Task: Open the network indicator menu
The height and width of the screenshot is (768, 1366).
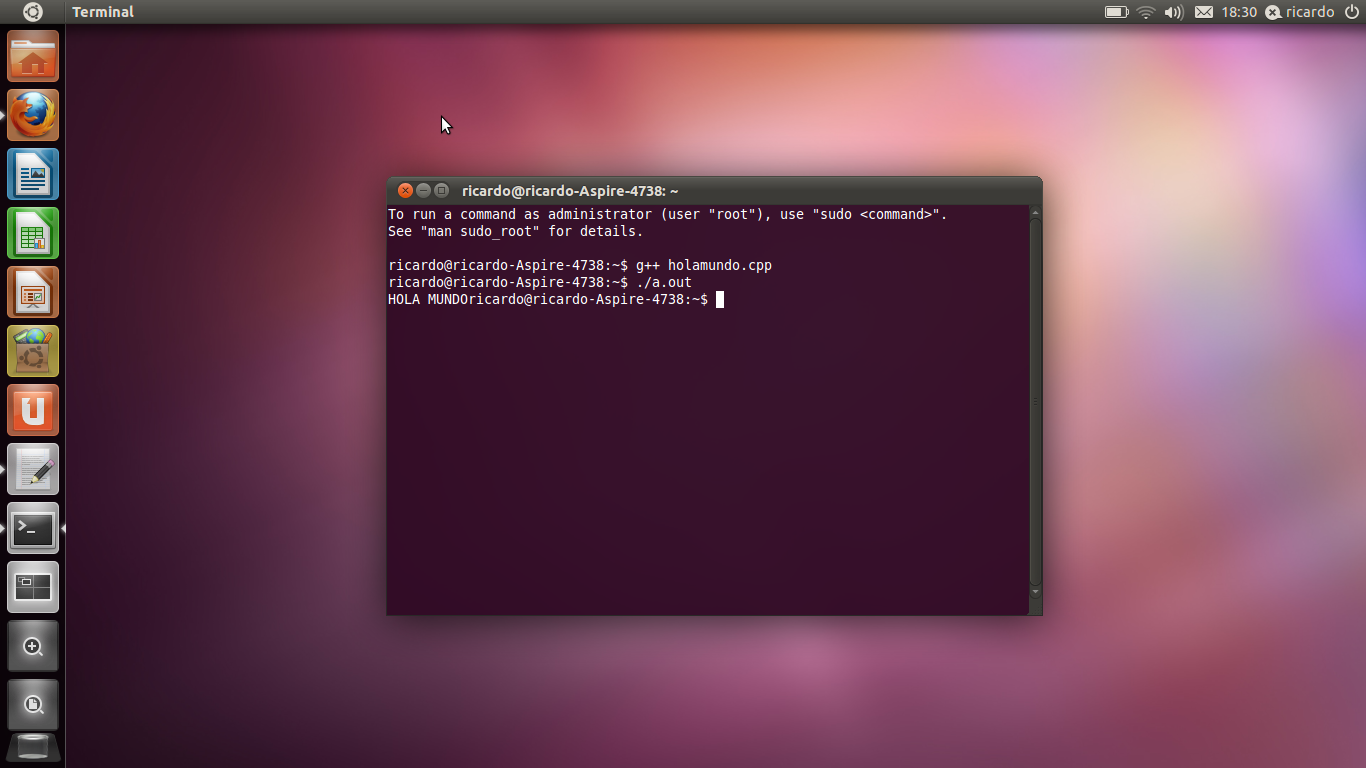Action: (1144, 12)
